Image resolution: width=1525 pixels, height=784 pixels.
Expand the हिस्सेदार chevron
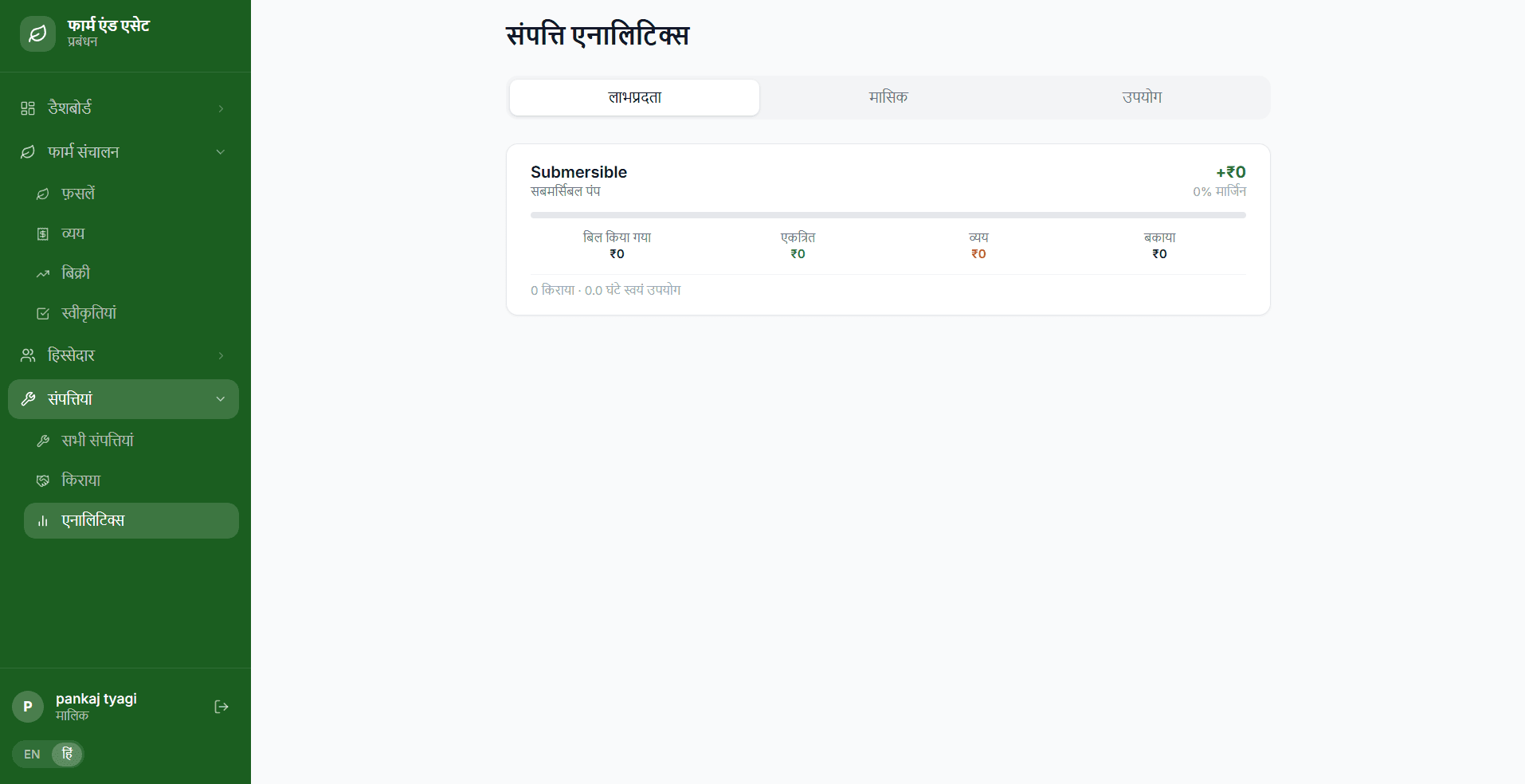(221, 355)
